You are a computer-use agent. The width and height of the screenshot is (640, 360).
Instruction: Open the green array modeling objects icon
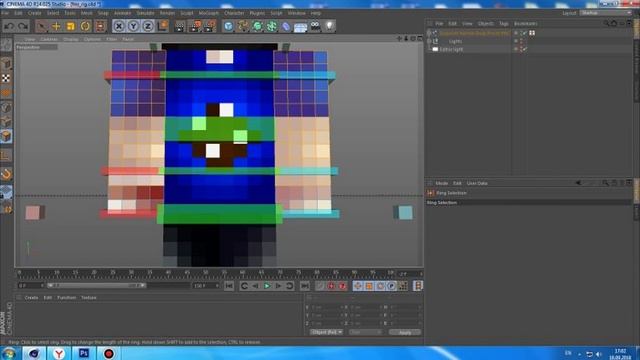(x=271, y=26)
